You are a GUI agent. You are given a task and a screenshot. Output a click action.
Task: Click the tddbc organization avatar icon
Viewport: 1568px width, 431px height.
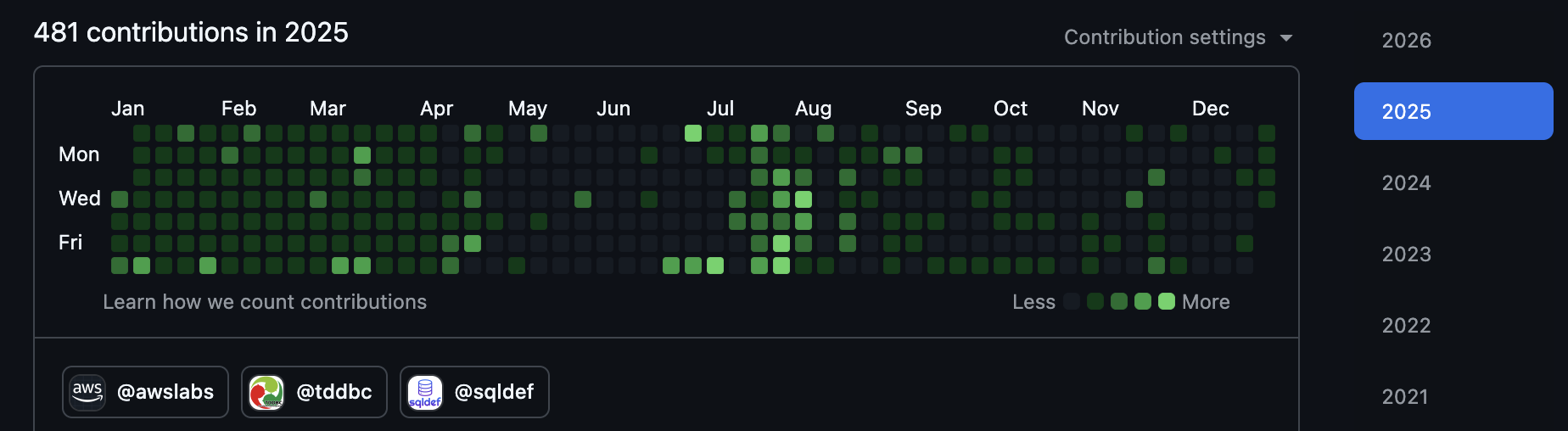pos(266,392)
